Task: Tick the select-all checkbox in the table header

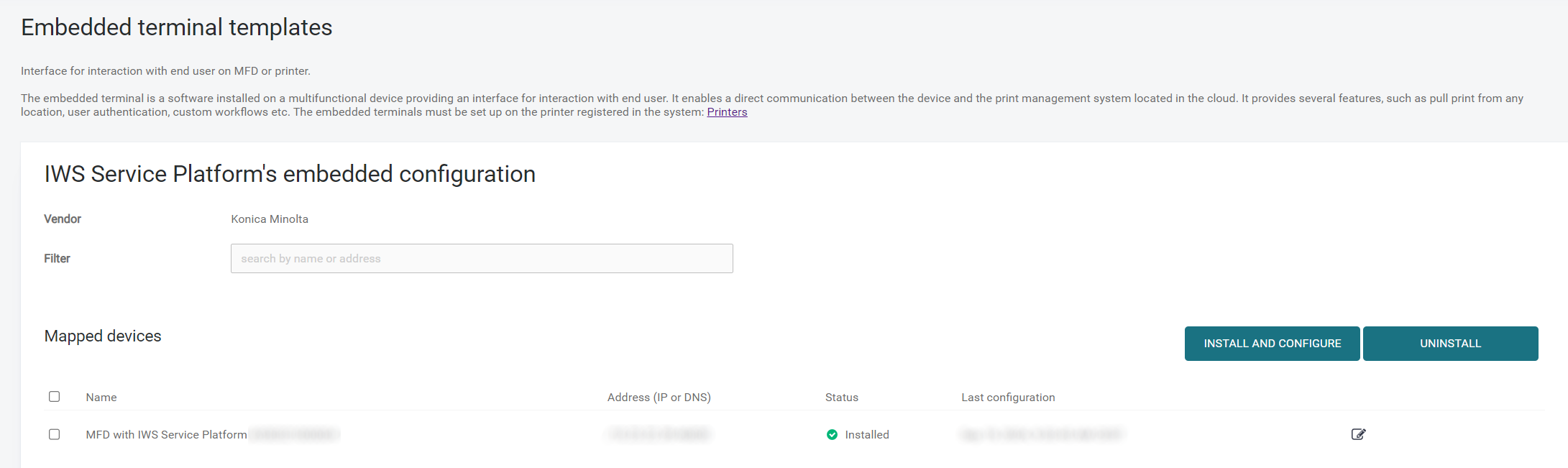Action: point(55,397)
